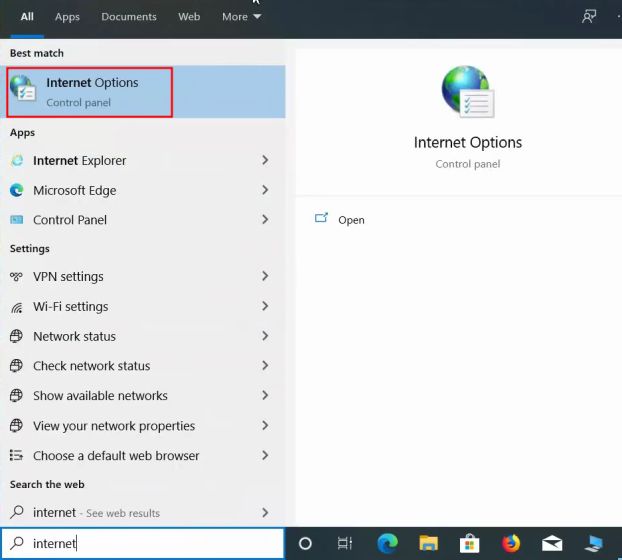The height and width of the screenshot is (560, 622).
Task: Click the Wi-Fi settings signal icon
Action: (x=17, y=307)
